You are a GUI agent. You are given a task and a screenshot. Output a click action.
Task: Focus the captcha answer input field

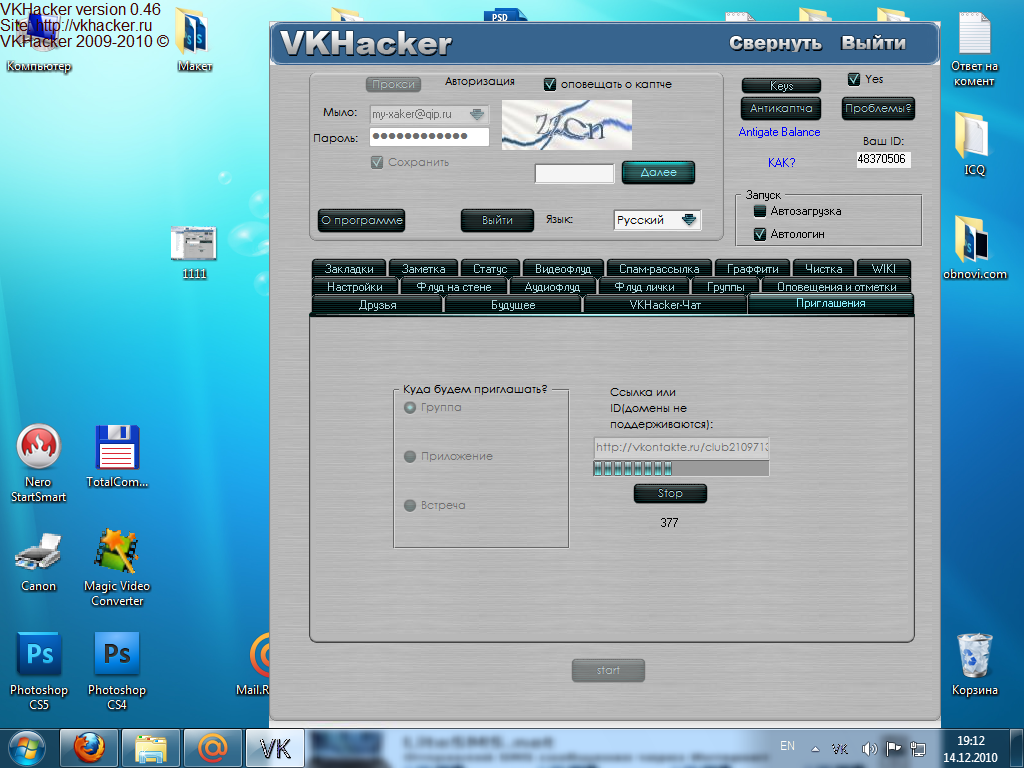[574, 173]
